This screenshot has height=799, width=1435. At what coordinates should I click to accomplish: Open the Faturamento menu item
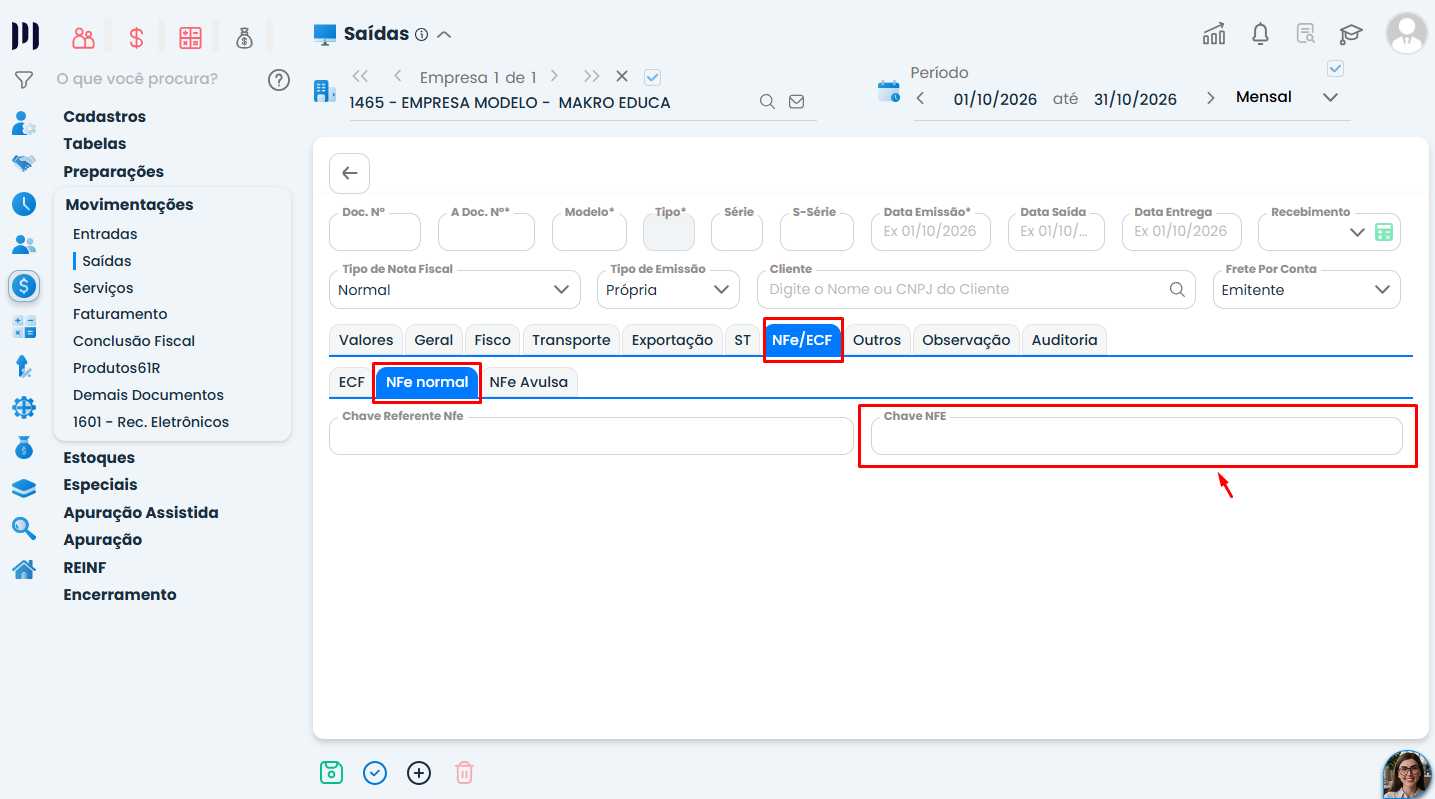point(120,314)
